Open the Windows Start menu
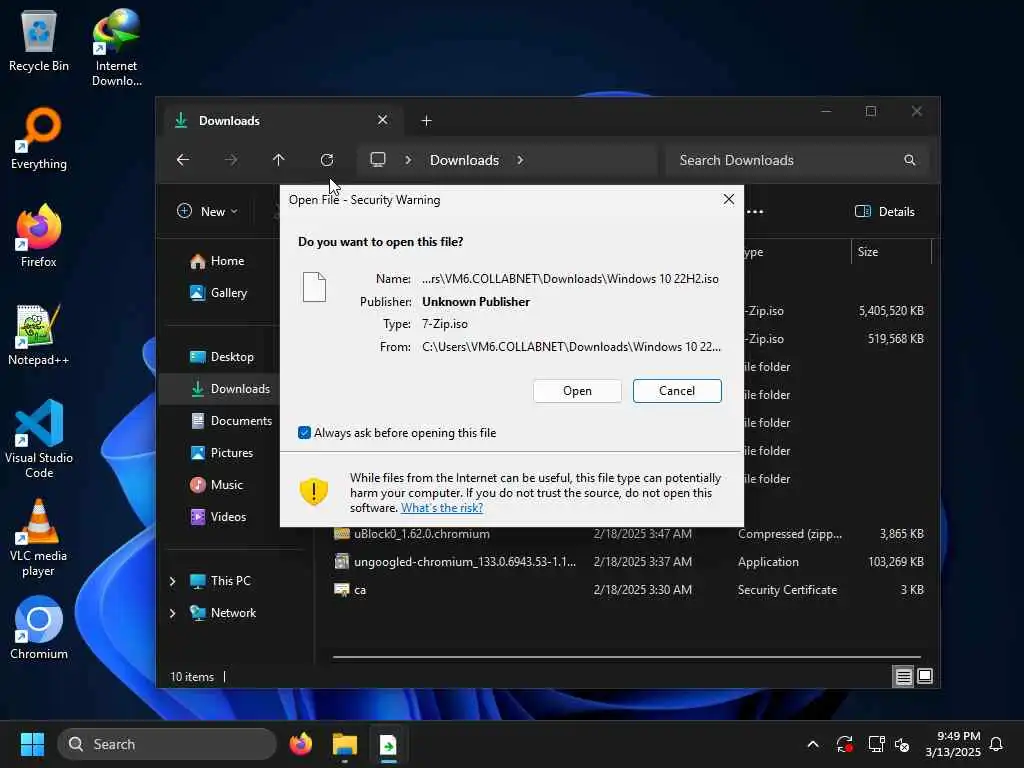1024x768 pixels. click(32, 744)
